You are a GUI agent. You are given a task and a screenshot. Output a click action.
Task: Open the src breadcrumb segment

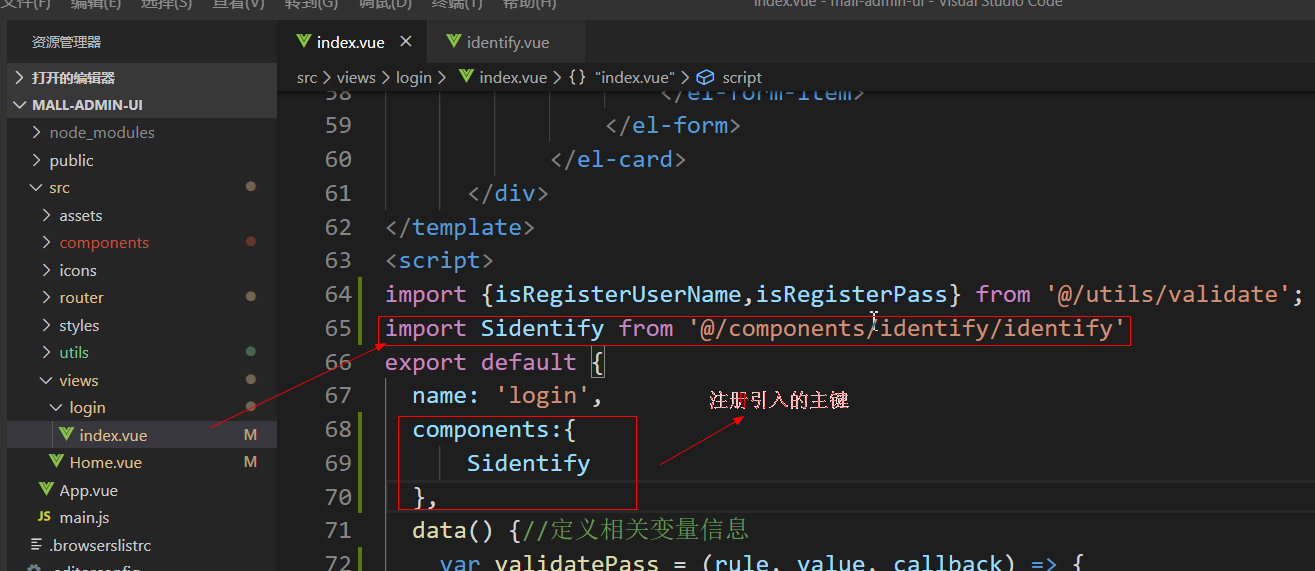tap(307, 77)
